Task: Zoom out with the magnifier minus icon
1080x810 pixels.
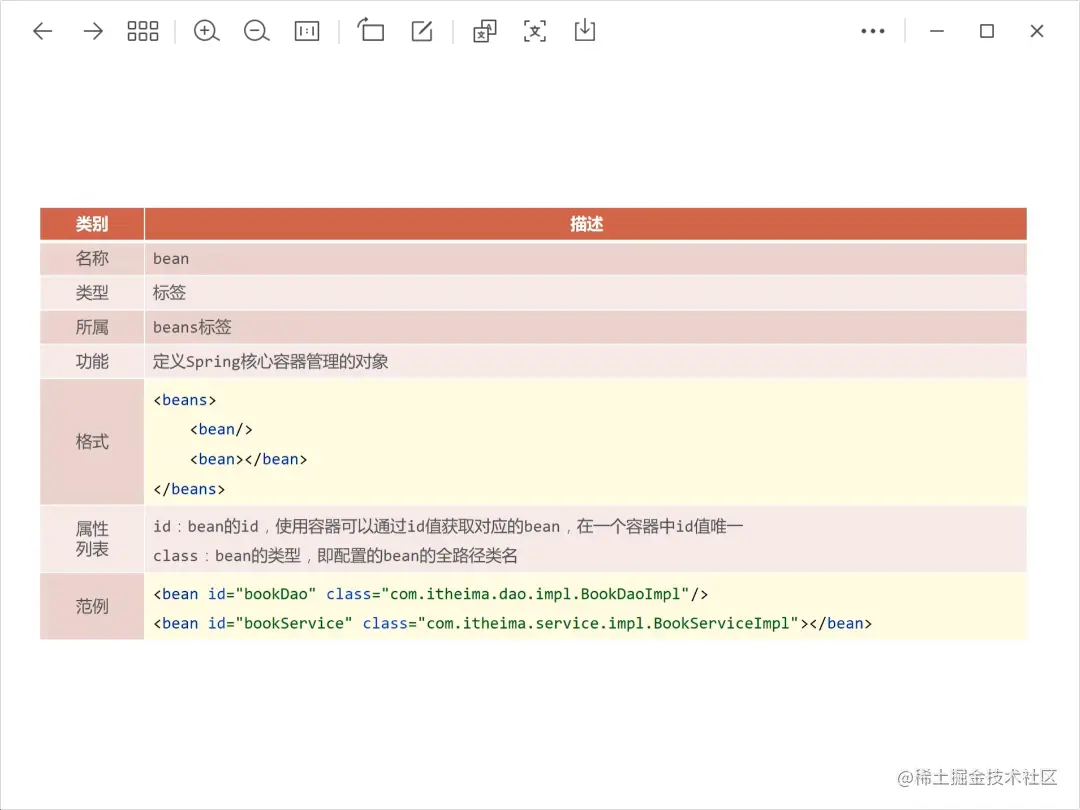Action: click(256, 31)
